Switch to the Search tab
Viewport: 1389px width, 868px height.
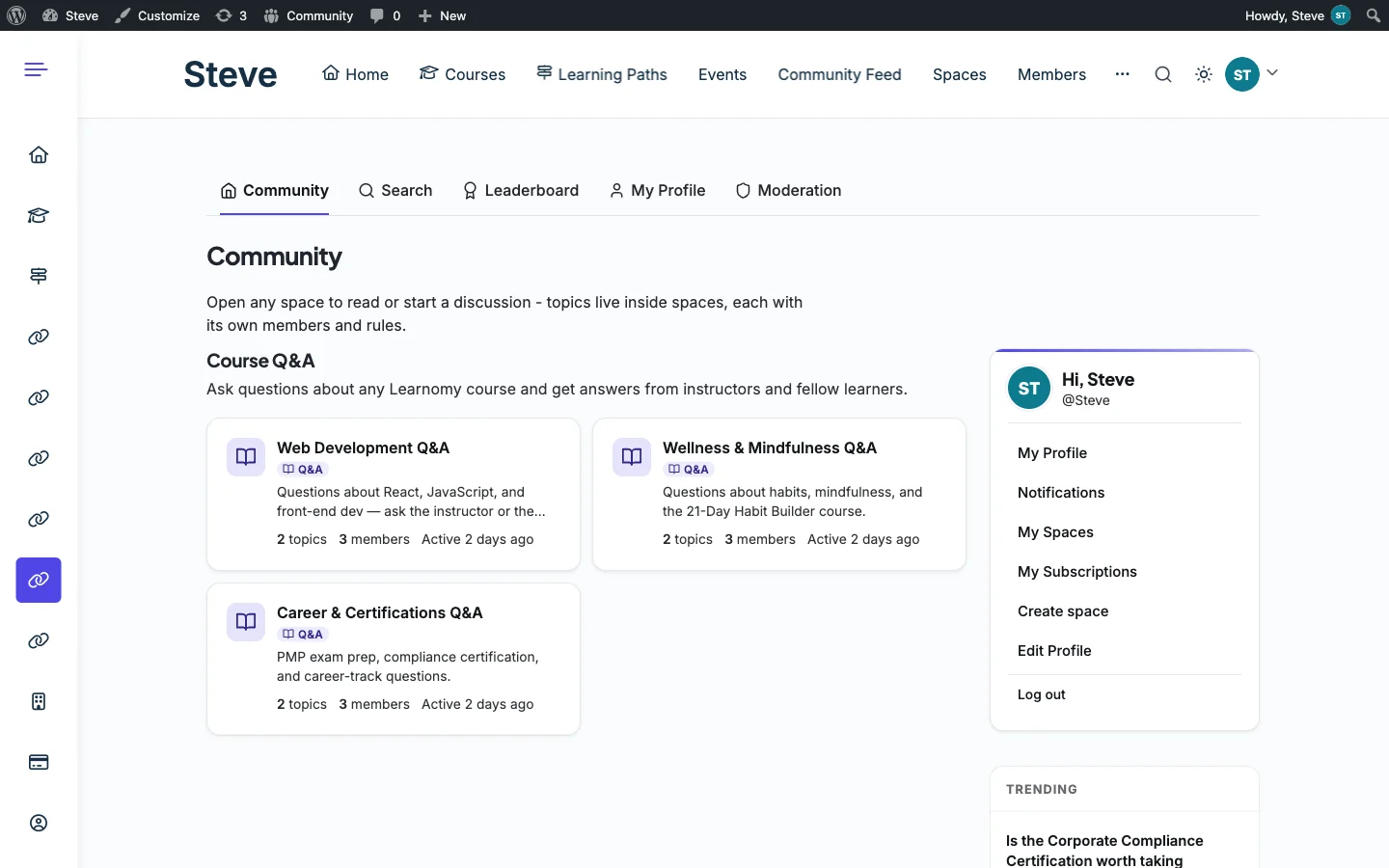click(395, 191)
